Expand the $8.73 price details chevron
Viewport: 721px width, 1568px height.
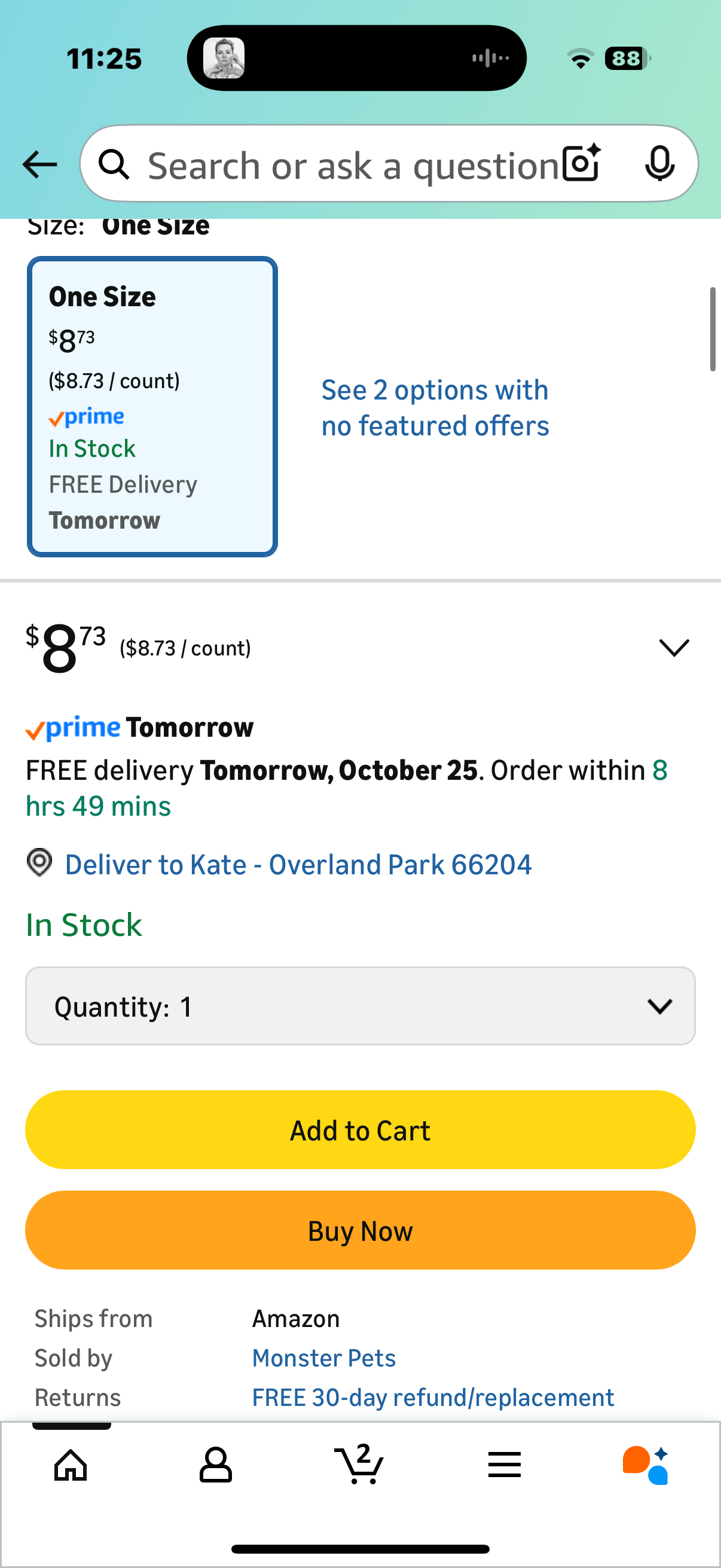(x=674, y=648)
